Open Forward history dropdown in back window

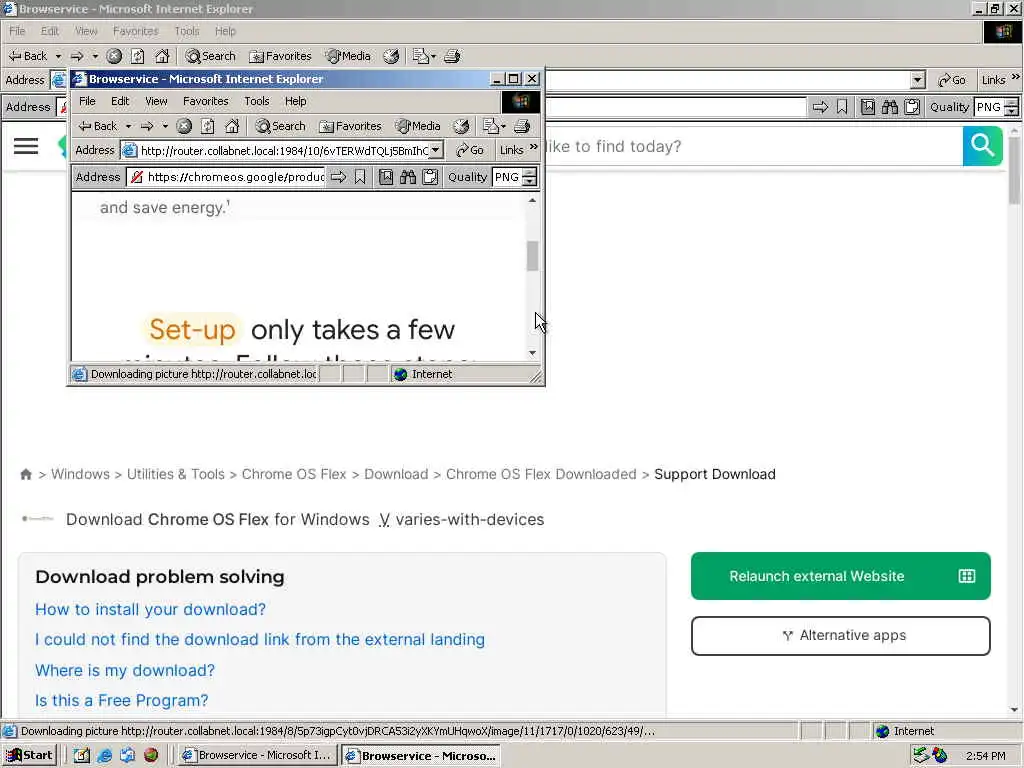[95, 56]
